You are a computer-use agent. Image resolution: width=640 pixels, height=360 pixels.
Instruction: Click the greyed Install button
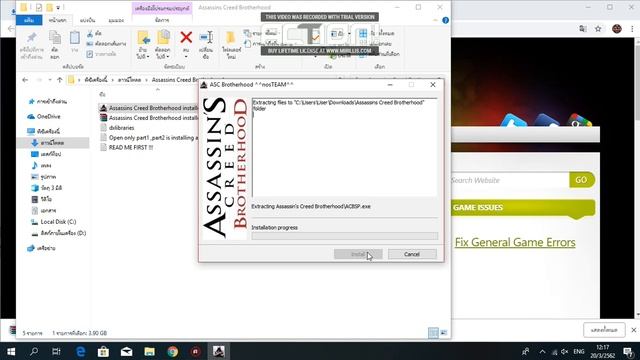[x=358, y=254]
